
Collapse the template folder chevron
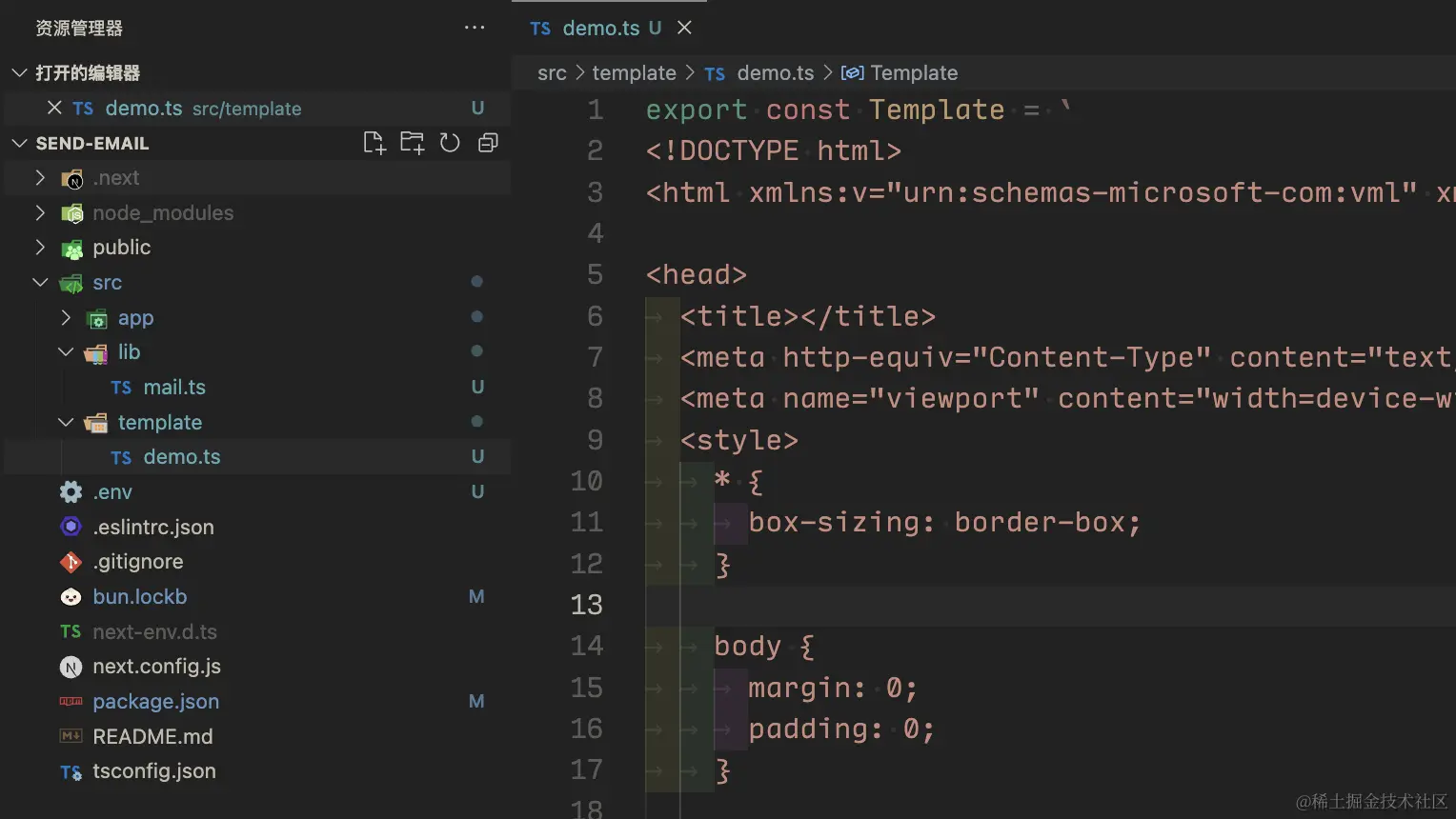pos(65,422)
